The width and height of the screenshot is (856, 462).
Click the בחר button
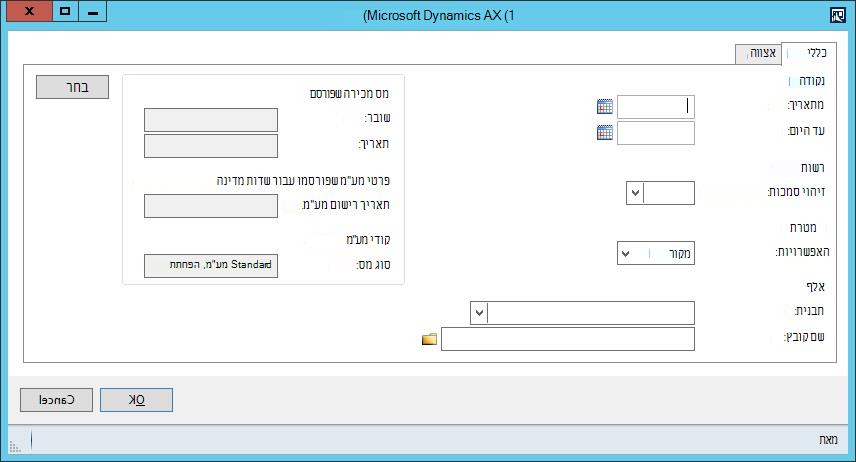point(73,87)
